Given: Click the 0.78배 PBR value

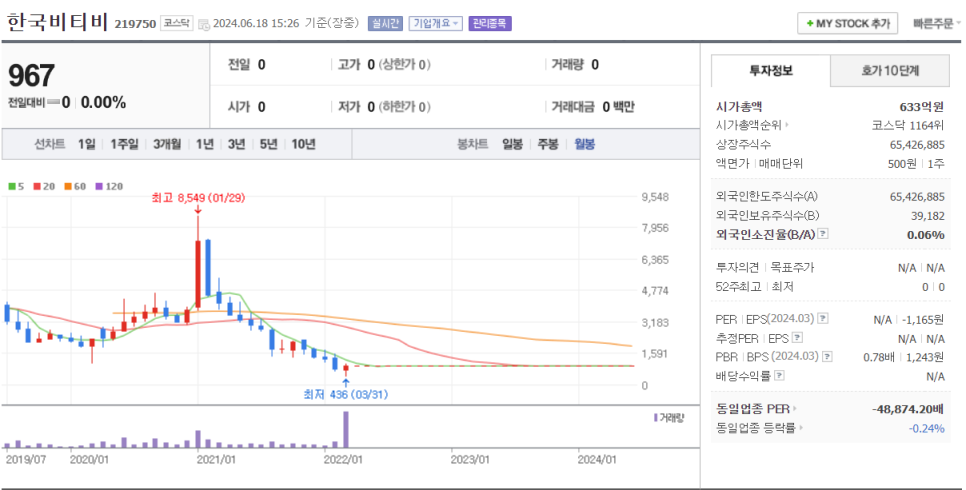Looking at the screenshot, I should point(877,357).
